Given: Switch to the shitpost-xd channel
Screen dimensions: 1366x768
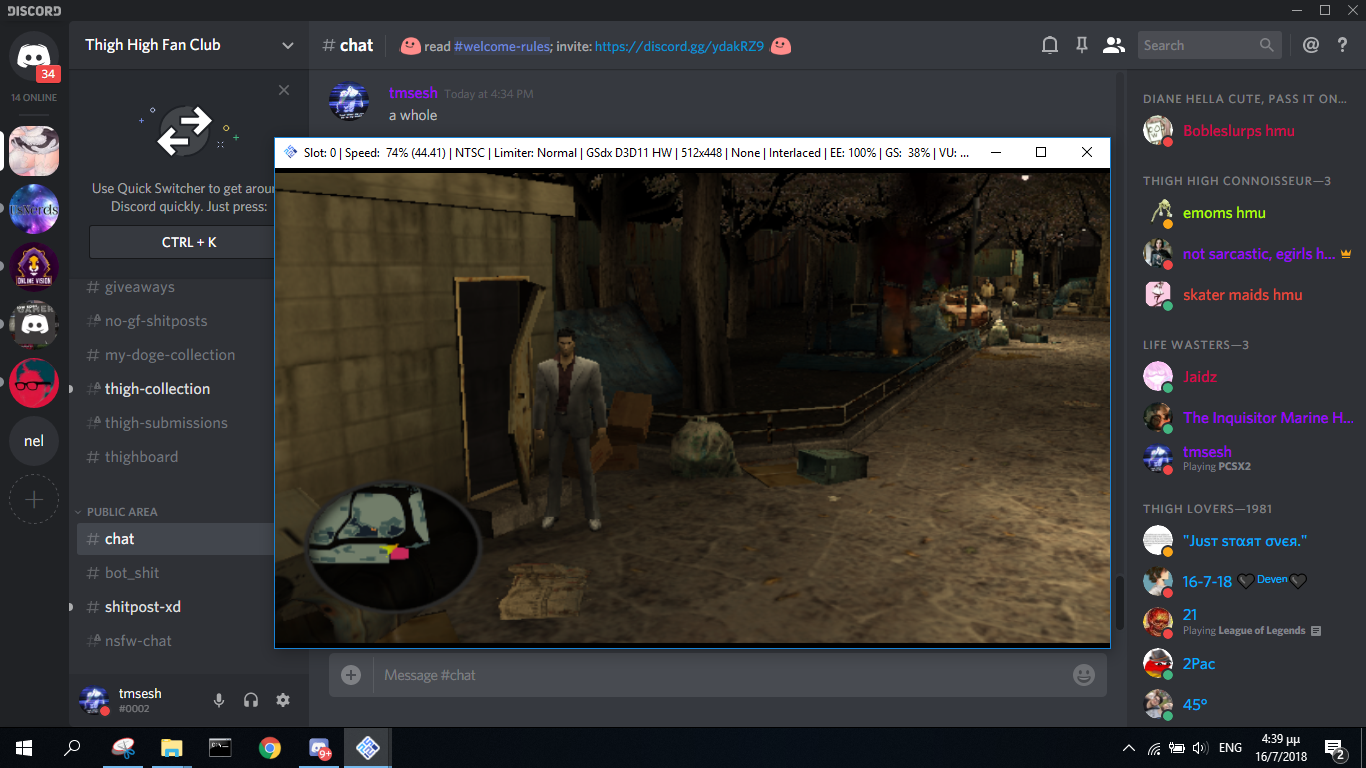Looking at the screenshot, I should [142, 607].
